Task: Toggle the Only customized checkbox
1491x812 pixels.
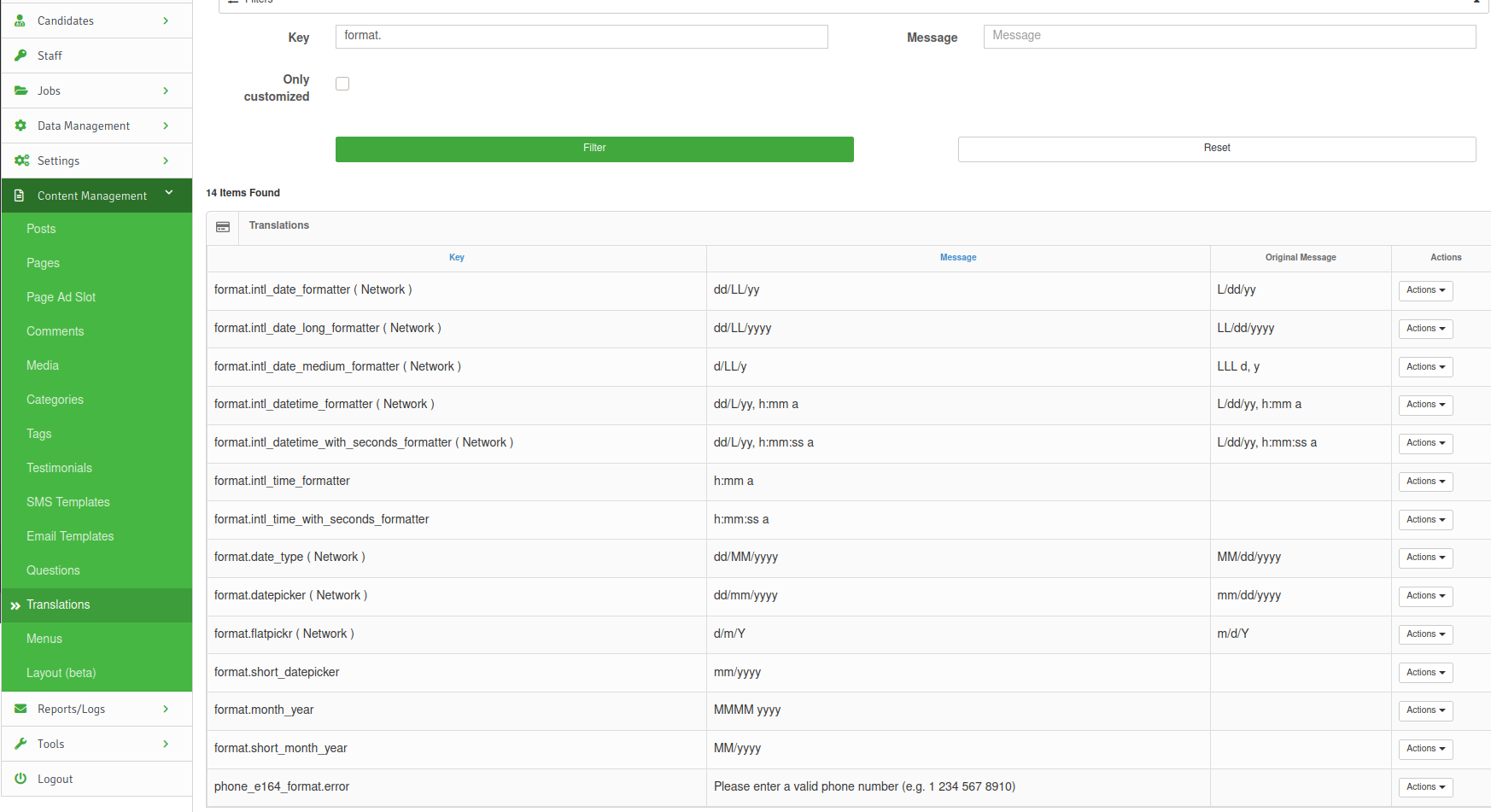Action: (x=342, y=84)
